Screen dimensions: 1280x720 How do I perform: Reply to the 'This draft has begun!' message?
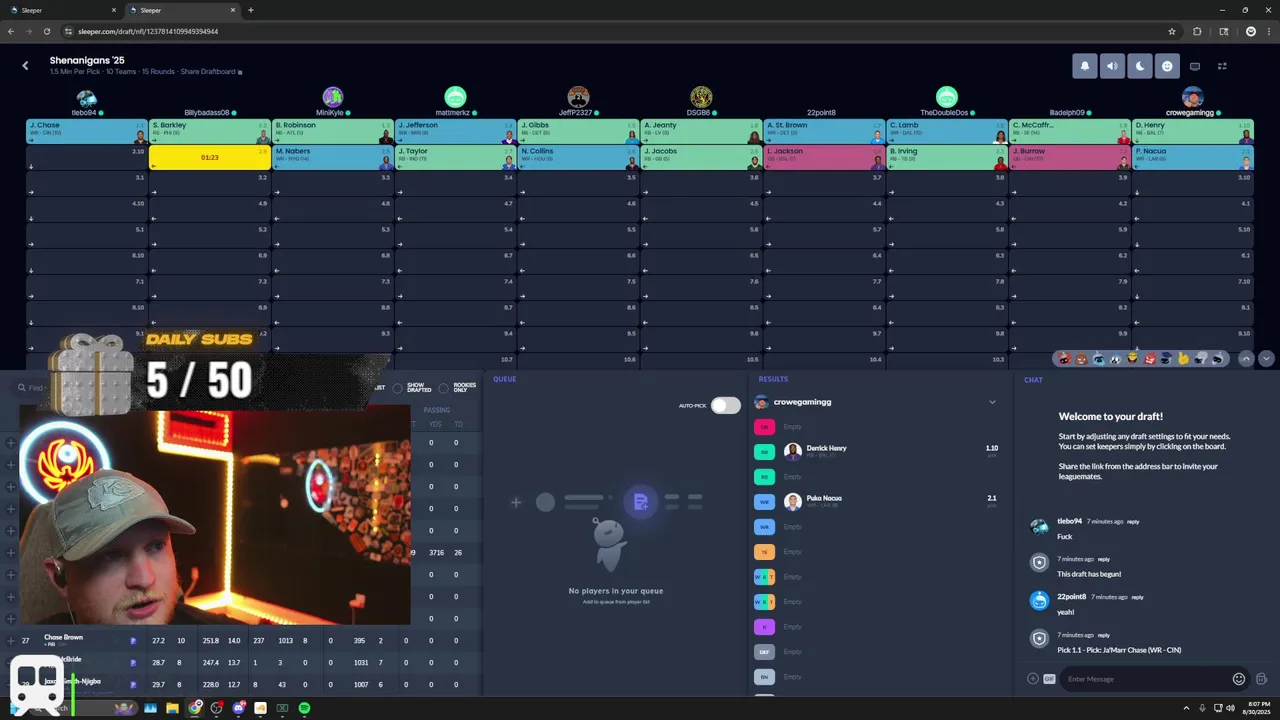coord(1104,559)
